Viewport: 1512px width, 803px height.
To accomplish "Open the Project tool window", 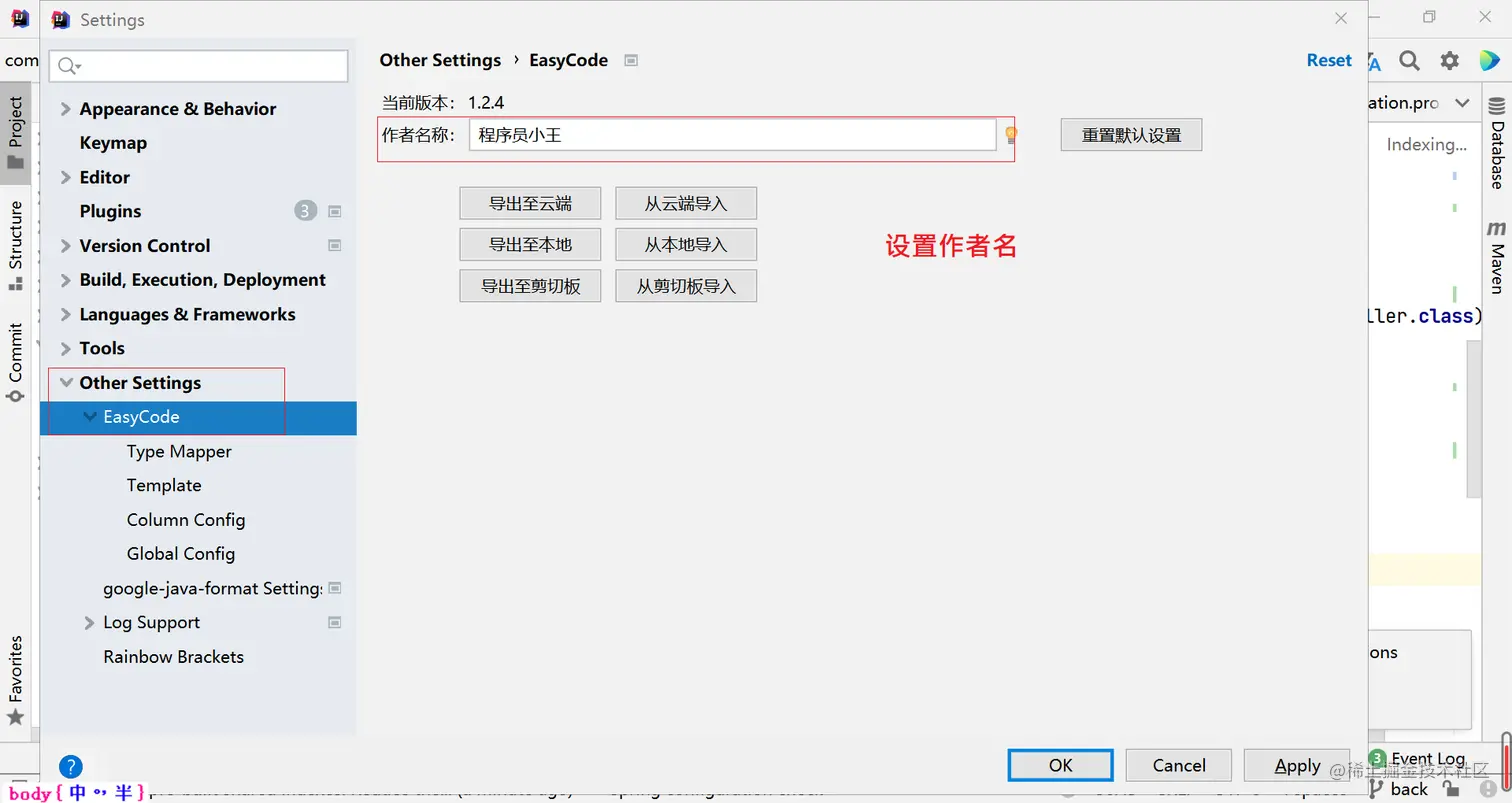I will pos(16,132).
